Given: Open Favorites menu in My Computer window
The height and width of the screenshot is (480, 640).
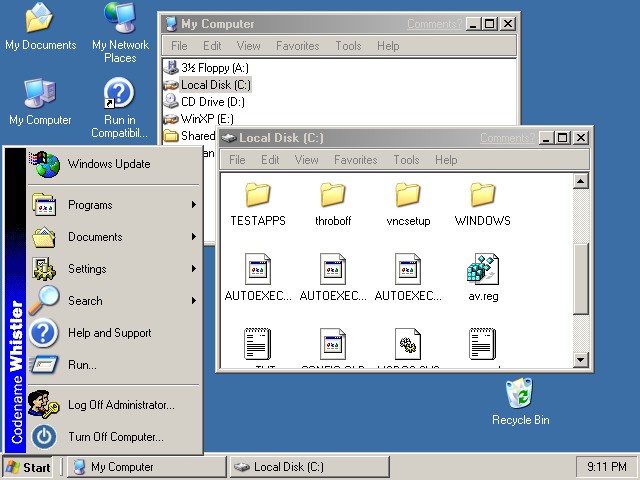Looking at the screenshot, I should 298,46.
